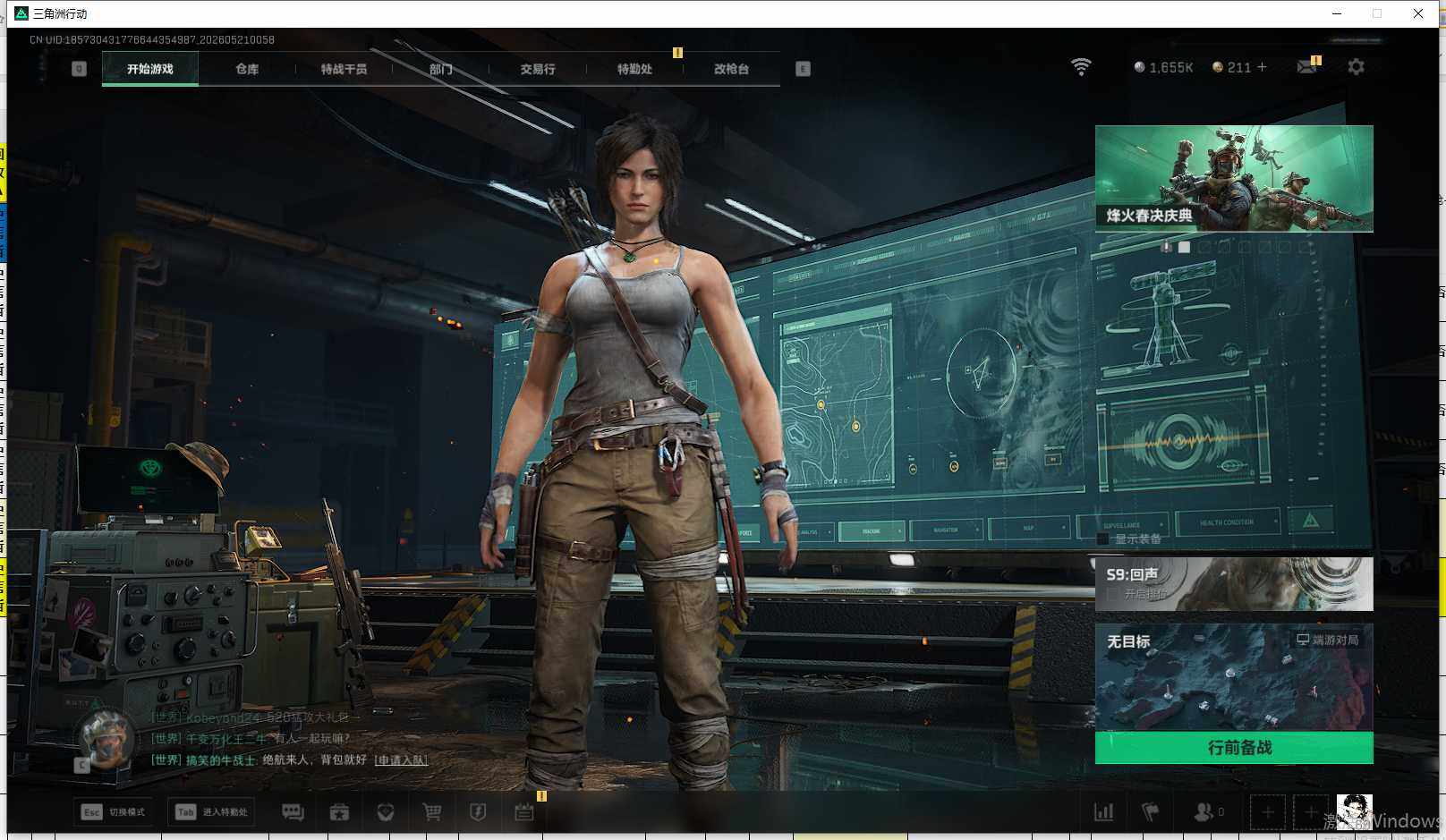Click the CN UID text at top left
Screen dimensions: 1446x840
152,40
